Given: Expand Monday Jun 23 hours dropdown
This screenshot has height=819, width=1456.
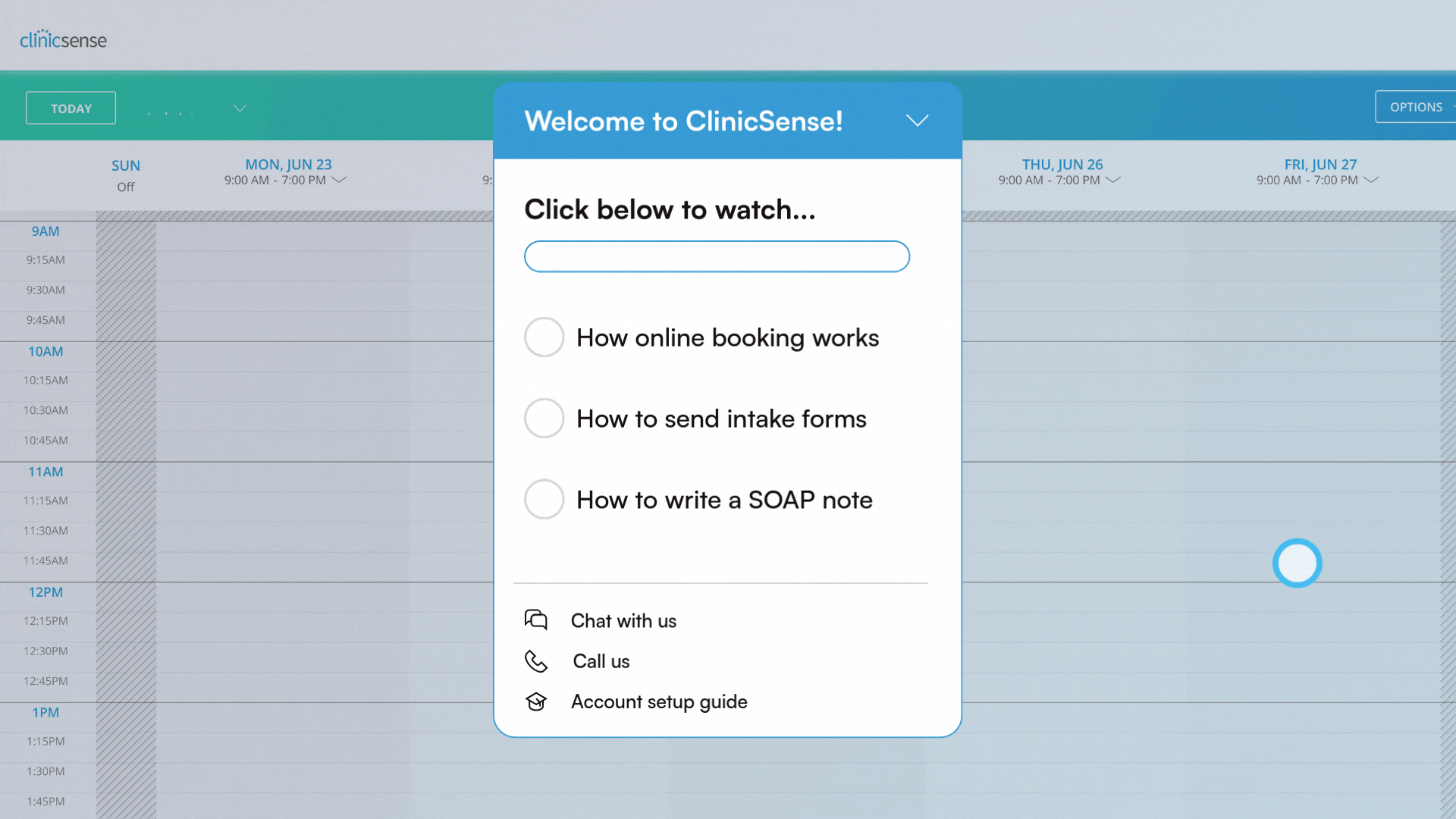Looking at the screenshot, I should [x=340, y=180].
